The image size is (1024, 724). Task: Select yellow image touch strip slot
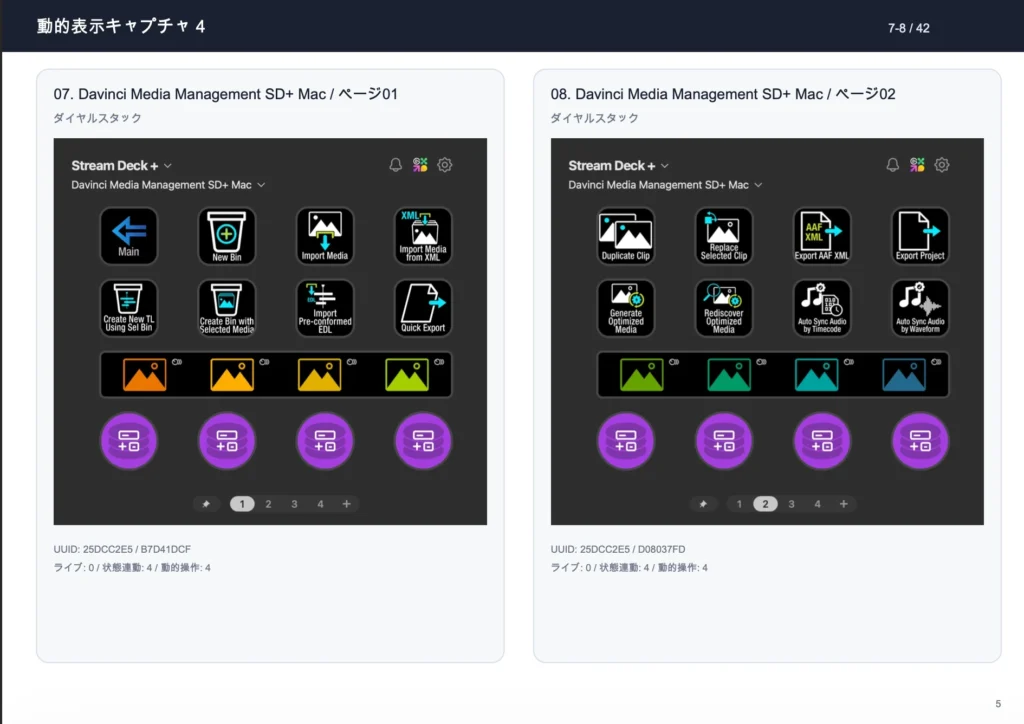click(x=319, y=375)
